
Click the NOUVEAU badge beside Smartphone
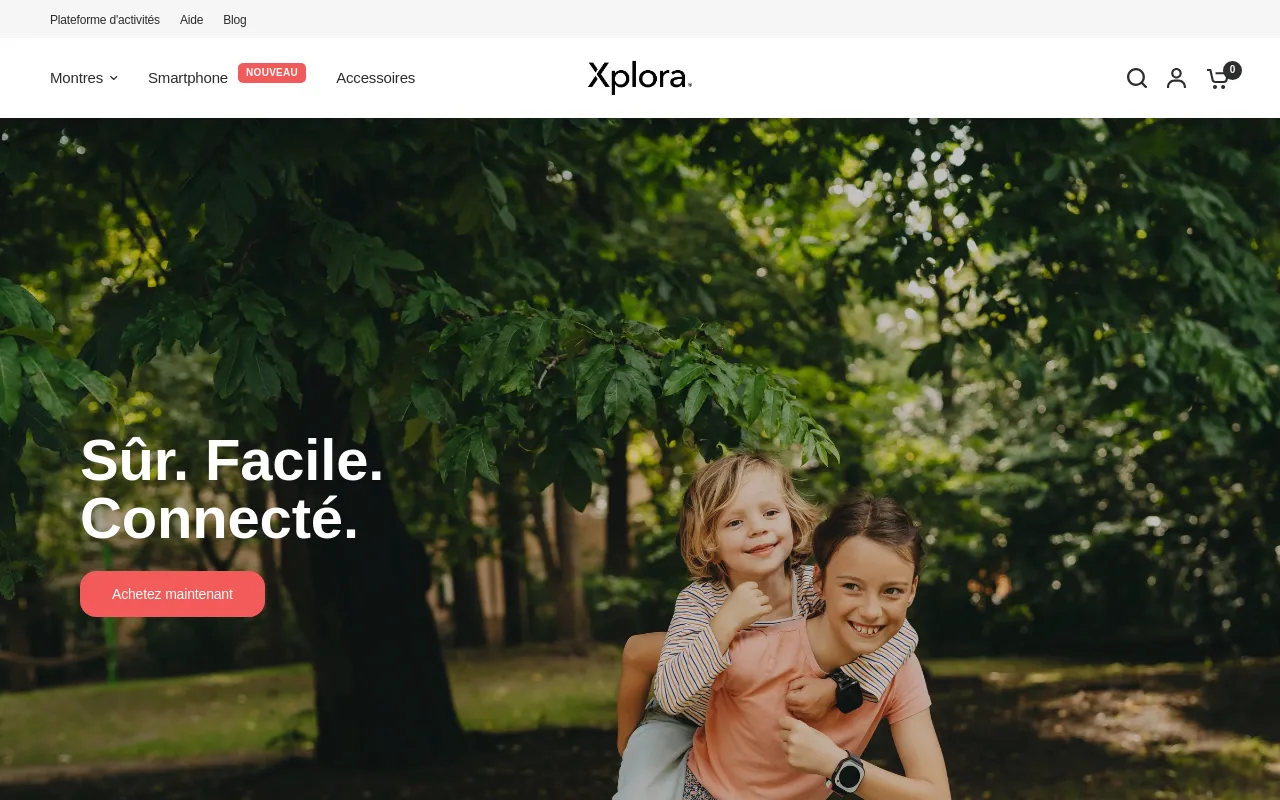point(272,73)
